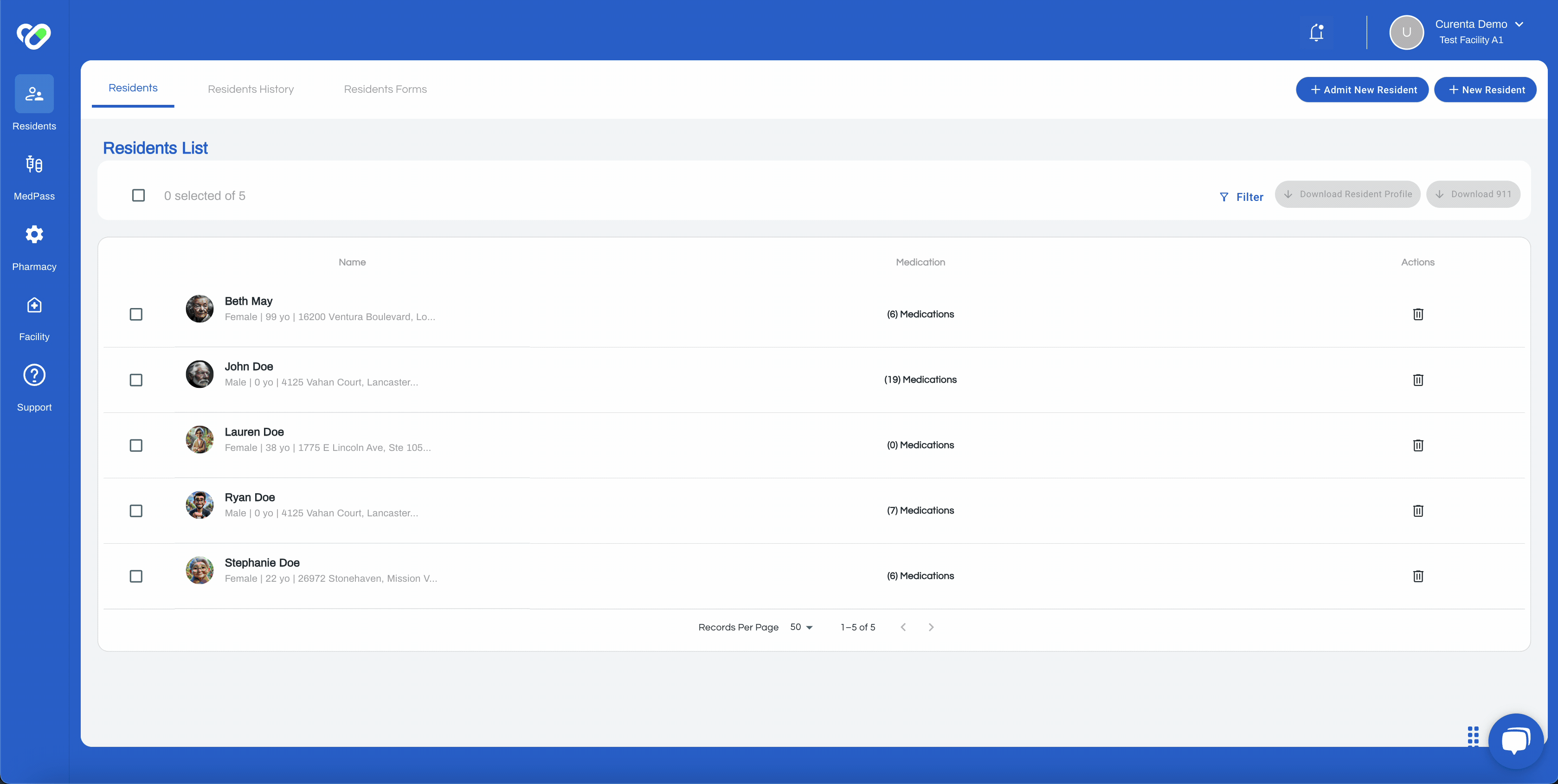The width and height of the screenshot is (1558, 784).
Task: Select Lauren Doe's checkbox
Action: tap(136, 445)
